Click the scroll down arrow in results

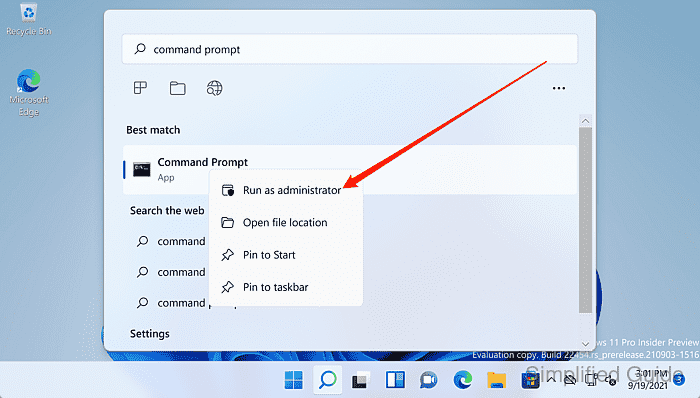pyautogui.click(x=585, y=344)
